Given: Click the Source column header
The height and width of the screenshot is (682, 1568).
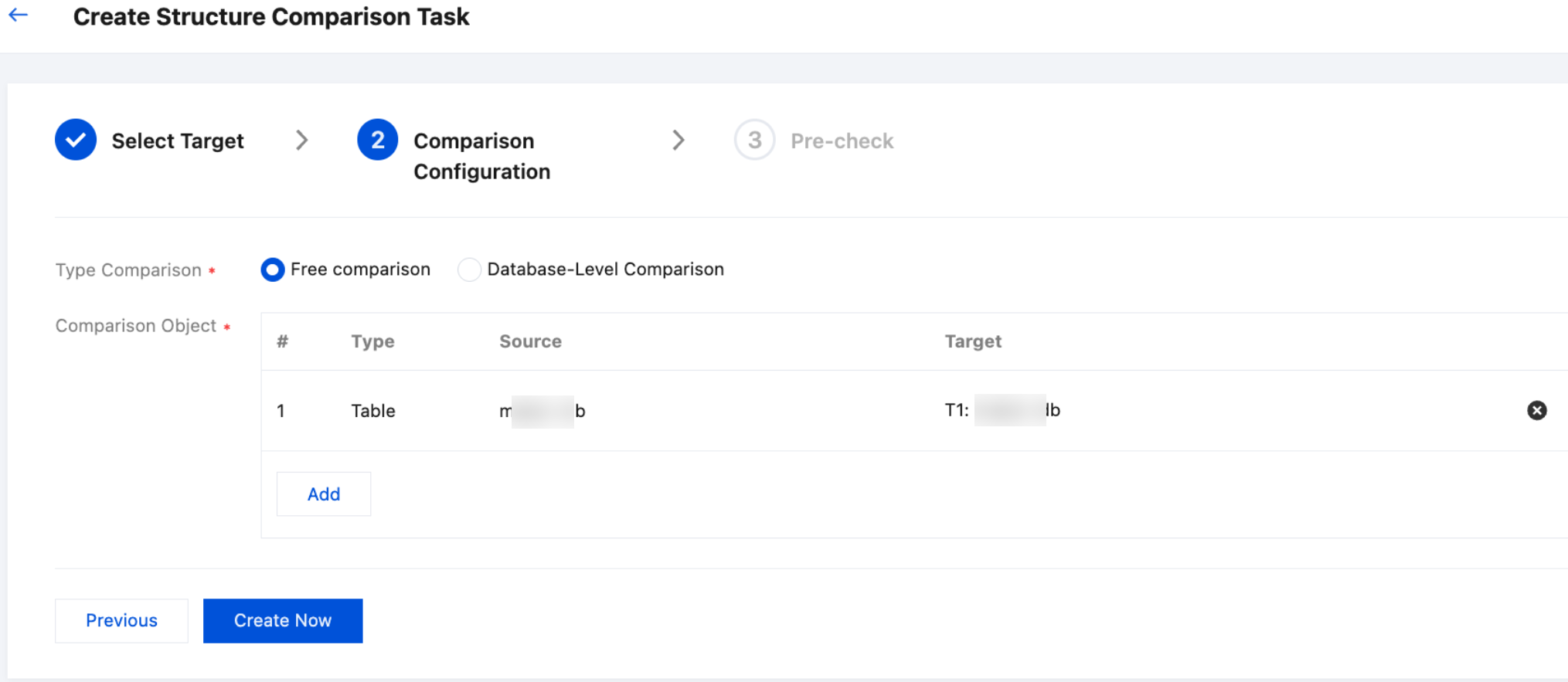Looking at the screenshot, I should tap(530, 341).
